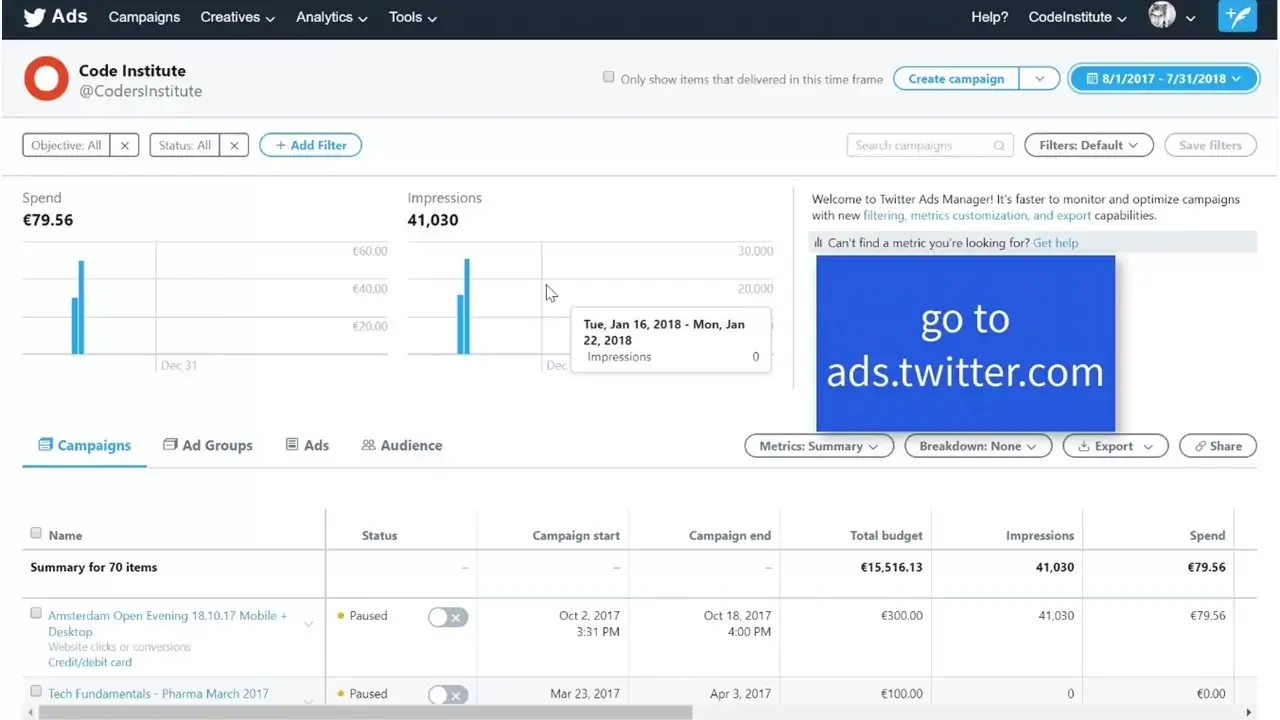Open the CodeInstitute account dropdown
The width and height of the screenshot is (1280, 720).
tap(1078, 17)
